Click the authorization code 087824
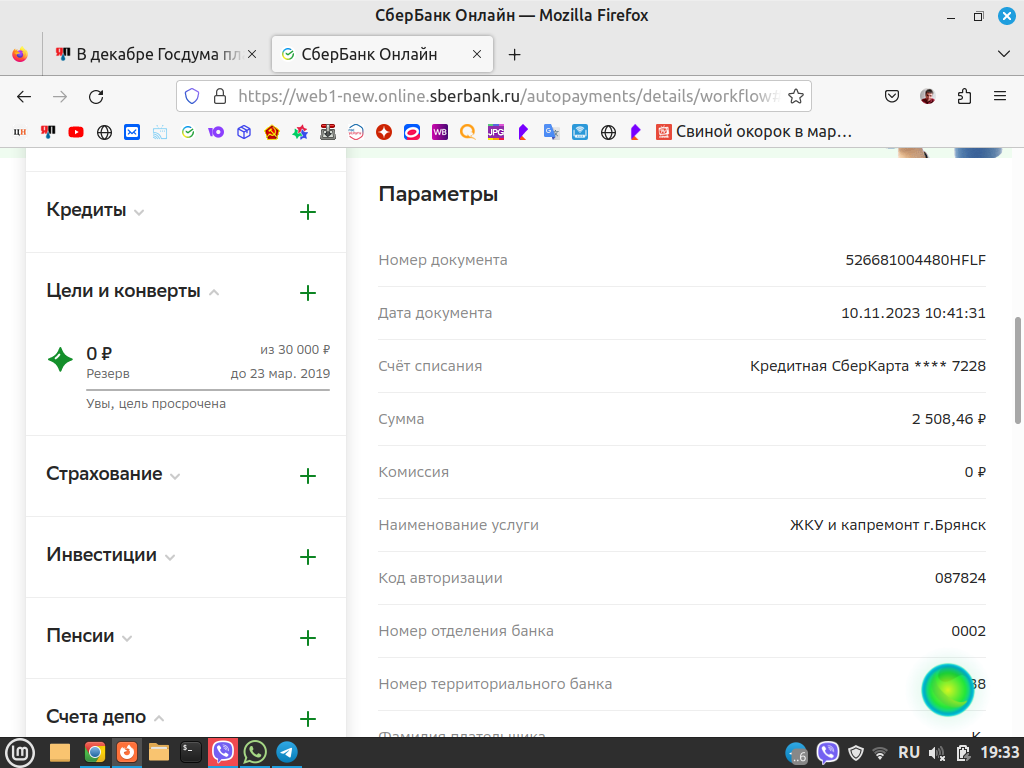The height and width of the screenshot is (768, 1024). click(x=960, y=578)
